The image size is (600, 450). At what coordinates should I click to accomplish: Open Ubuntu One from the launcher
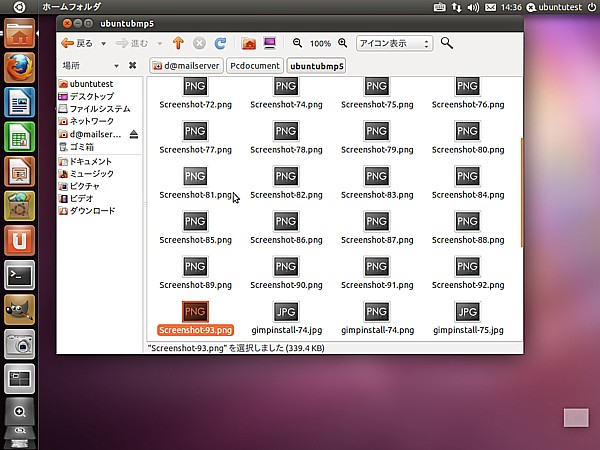[x=19, y=240]
